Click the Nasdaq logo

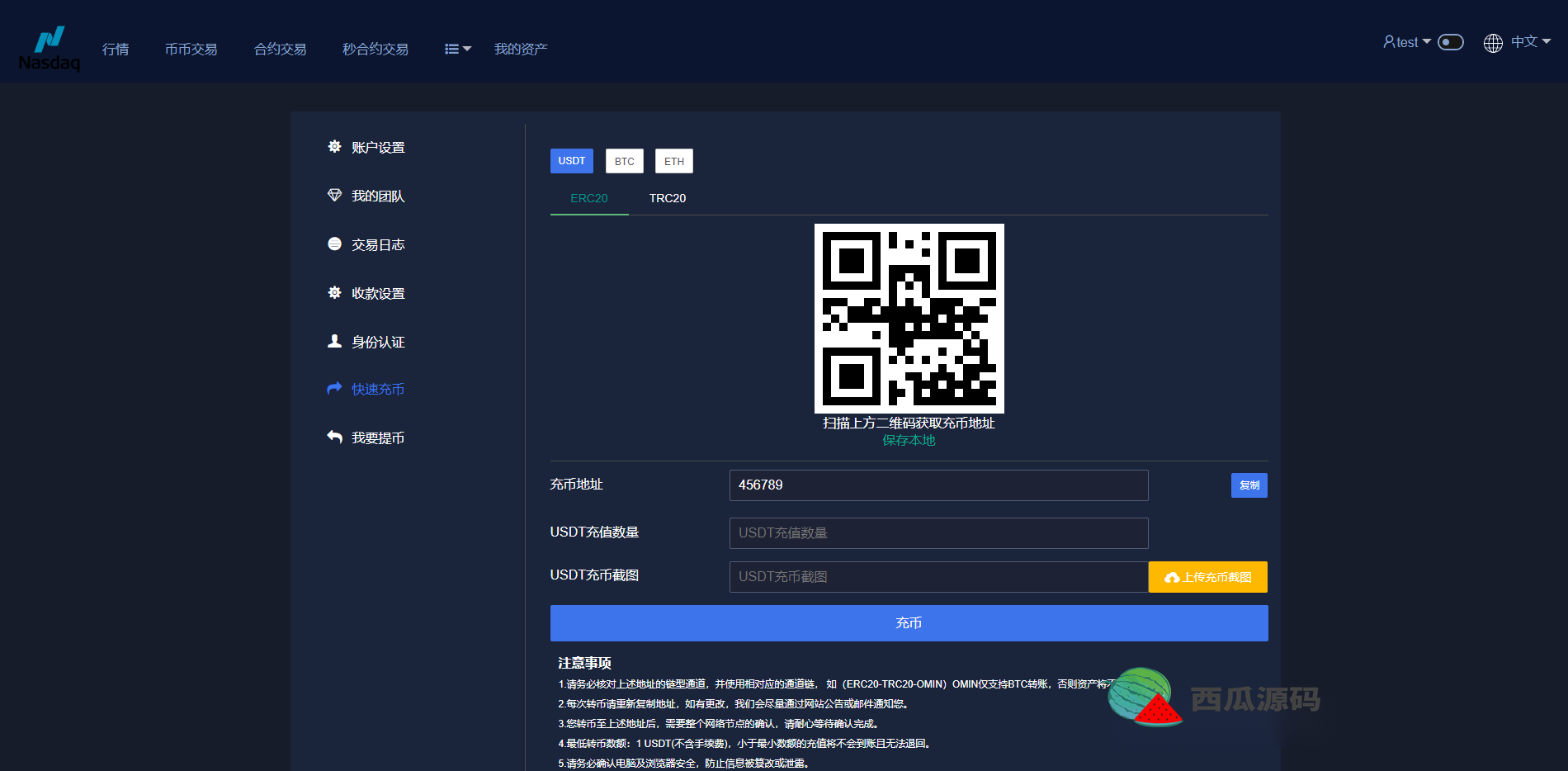click(x=50, y=48)
